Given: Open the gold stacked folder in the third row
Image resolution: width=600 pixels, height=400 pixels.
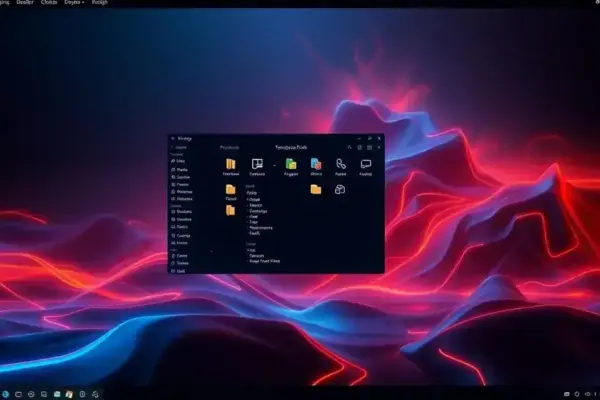Looking at the screenshot, I should [230, 210].
